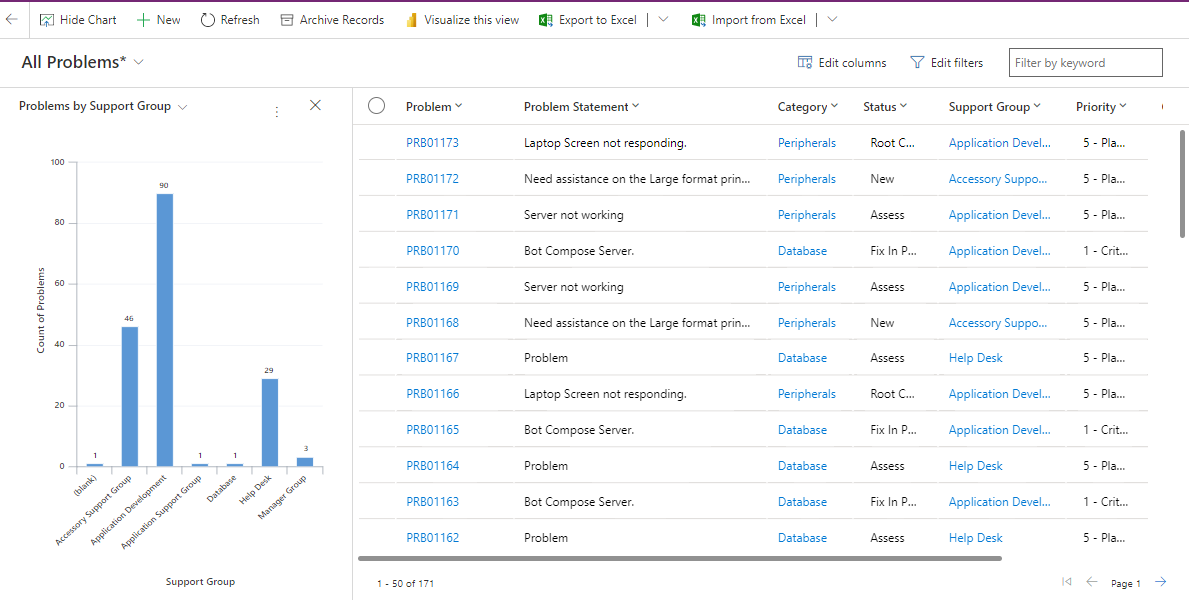Toggle selection on the PRB01166 row
Viewport: 1189px width, 600px height.
coord(376,393)
